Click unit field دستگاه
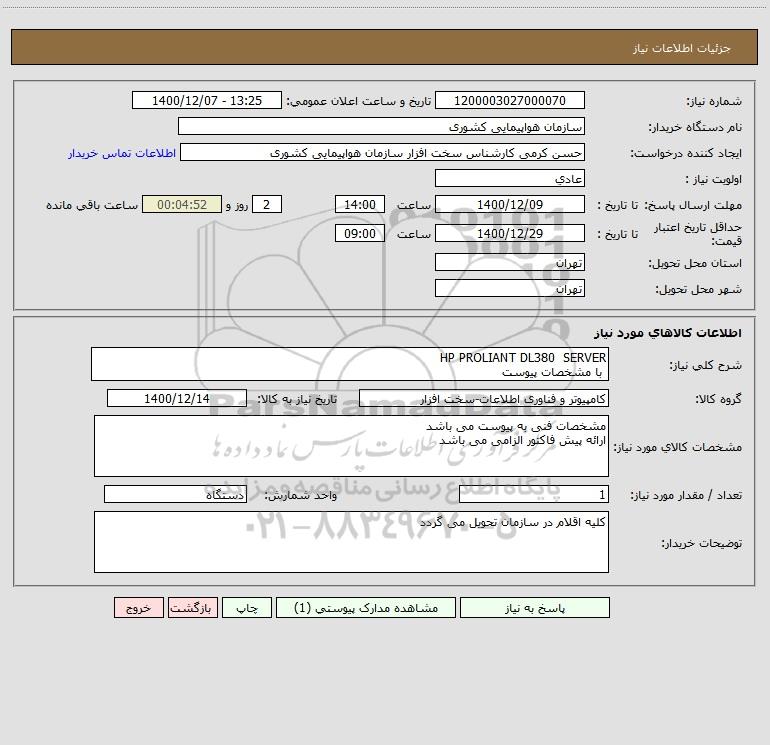This screenshot has height=745, width=770. 175,495
